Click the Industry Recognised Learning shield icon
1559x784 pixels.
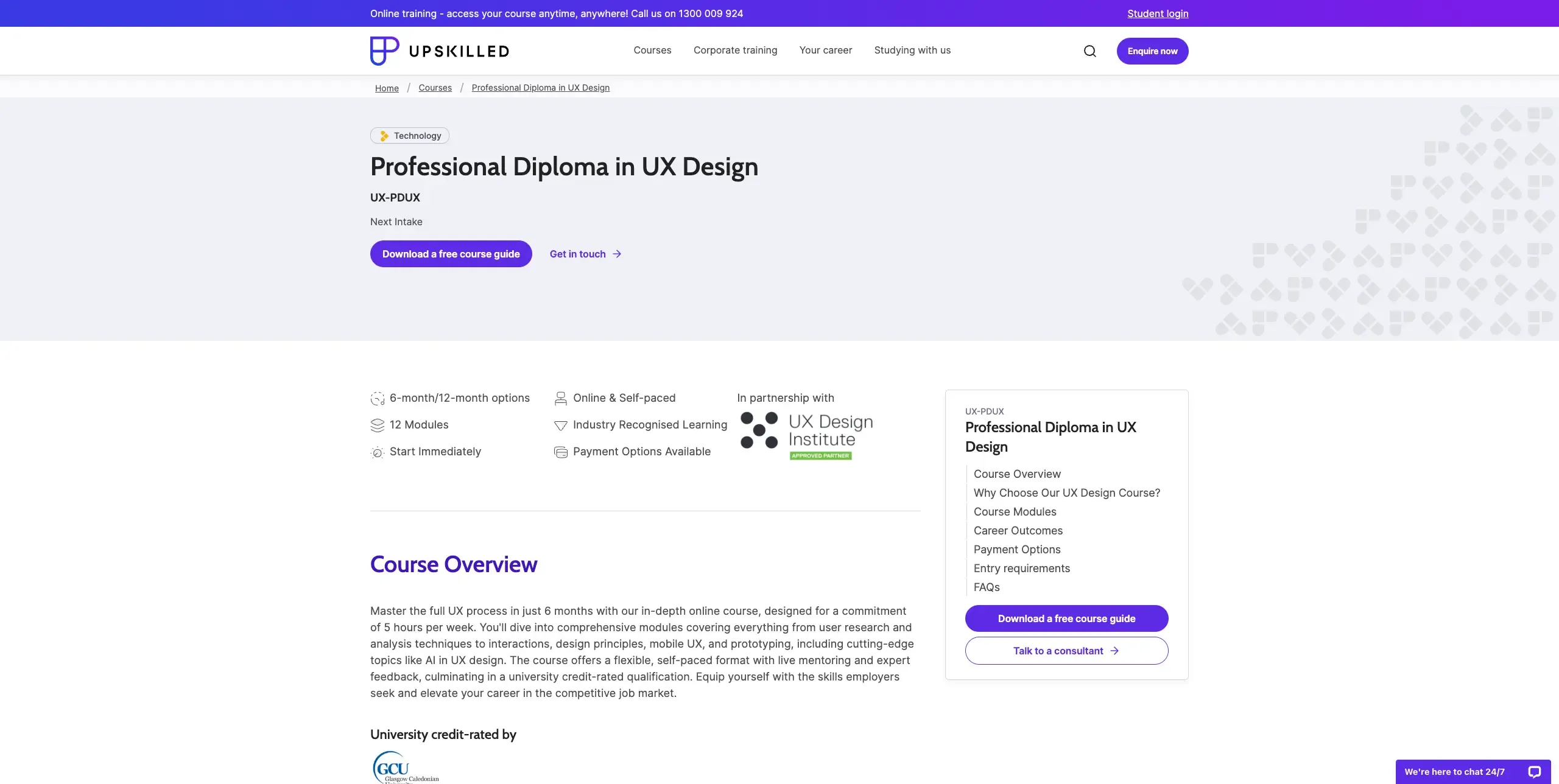click(560, 425)
